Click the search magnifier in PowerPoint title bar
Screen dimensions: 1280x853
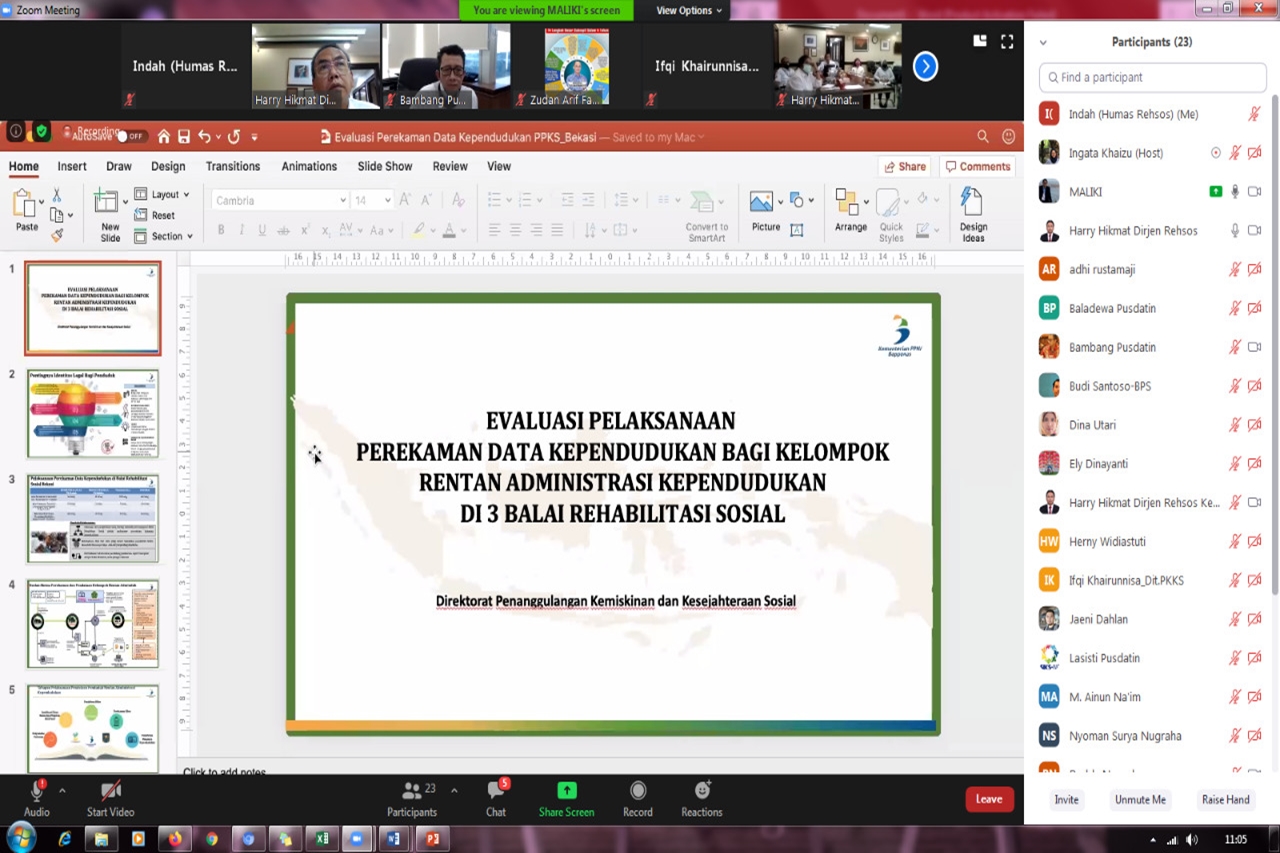click(x=983, y=137)
